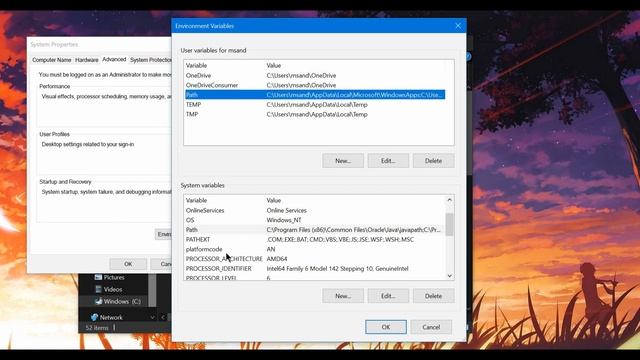
Task: Click New under System variables
Action: (x=343, y=296)
